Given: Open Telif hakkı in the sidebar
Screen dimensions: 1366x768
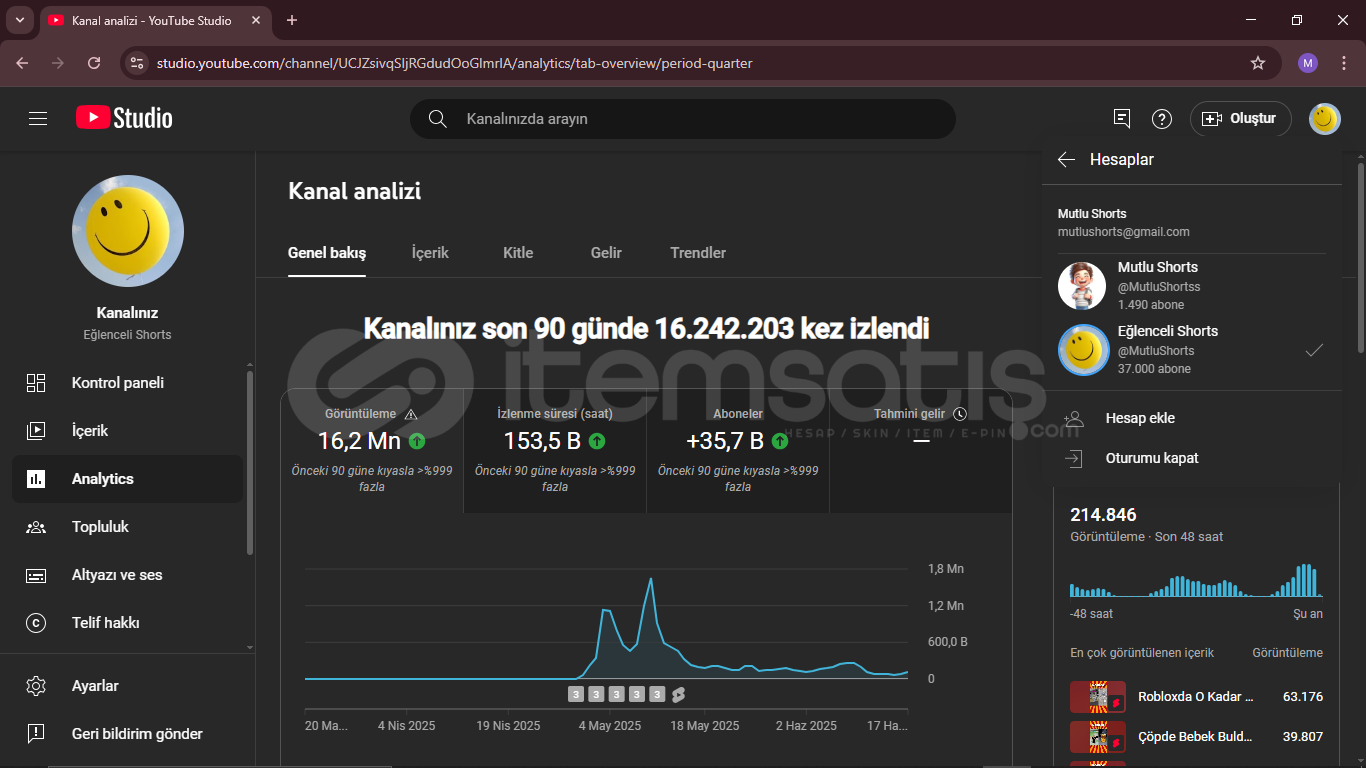Looking at the screenshot, I should click(x=128, y=623).
